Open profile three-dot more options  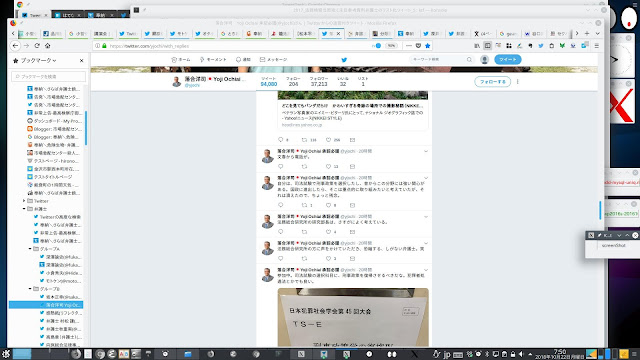[518, 82]
